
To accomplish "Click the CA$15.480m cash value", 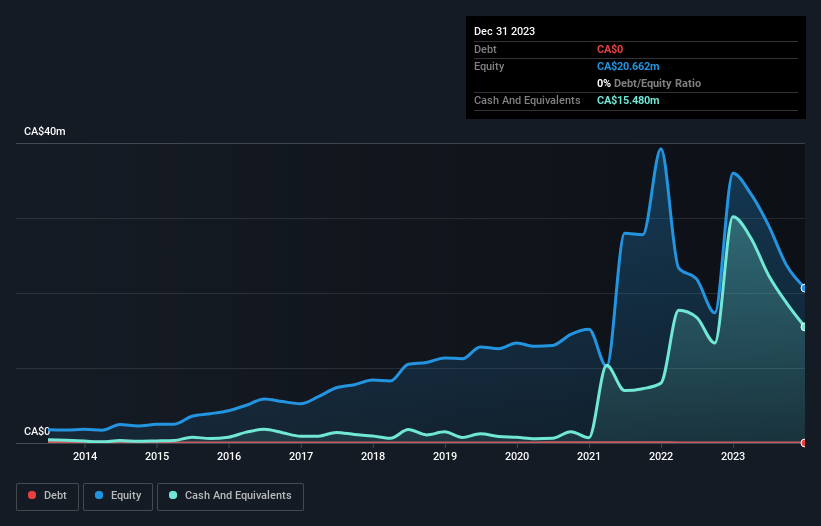I will 628,100.
